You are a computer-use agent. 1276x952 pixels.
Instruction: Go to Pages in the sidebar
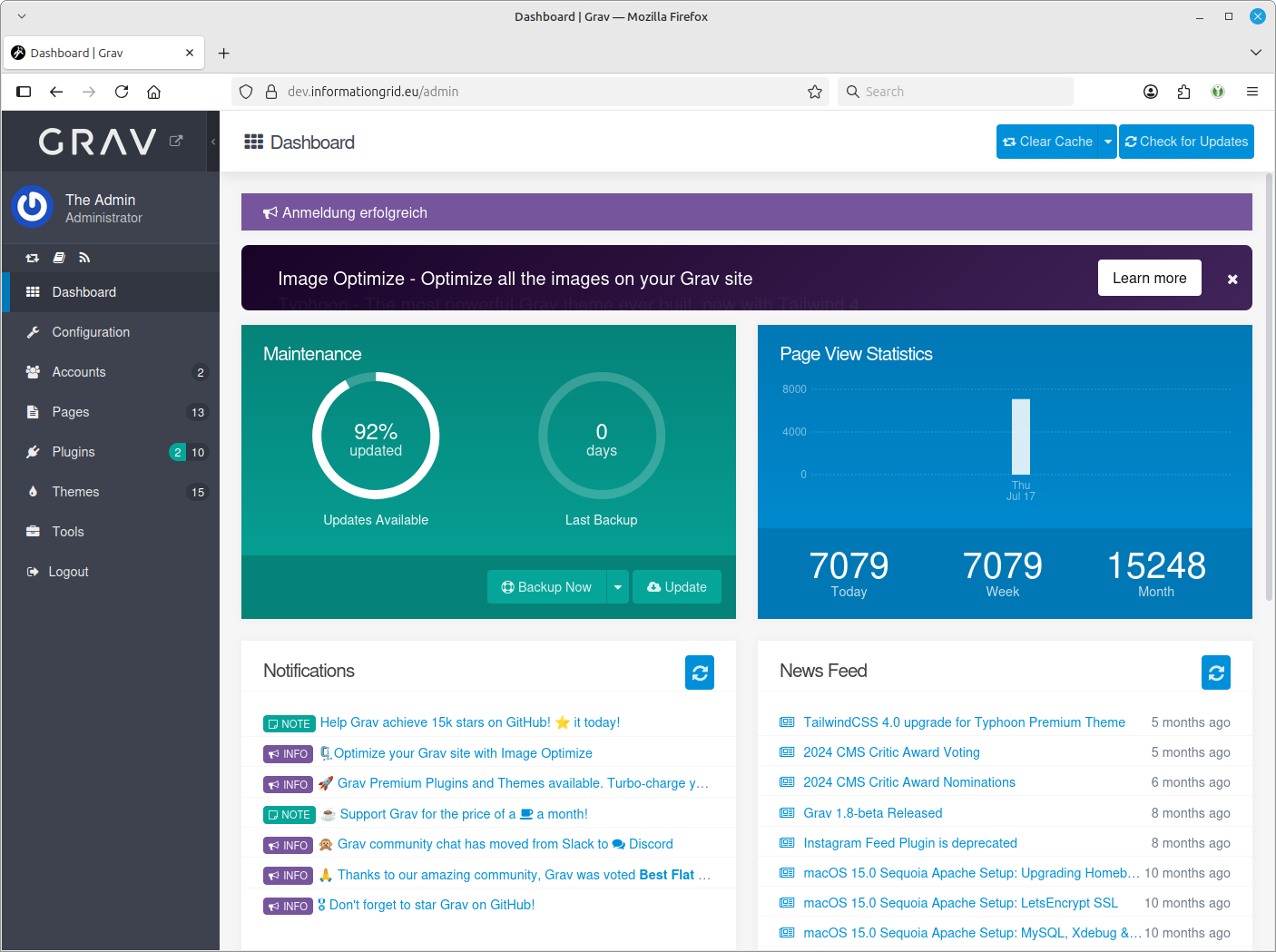click(71, 412)
